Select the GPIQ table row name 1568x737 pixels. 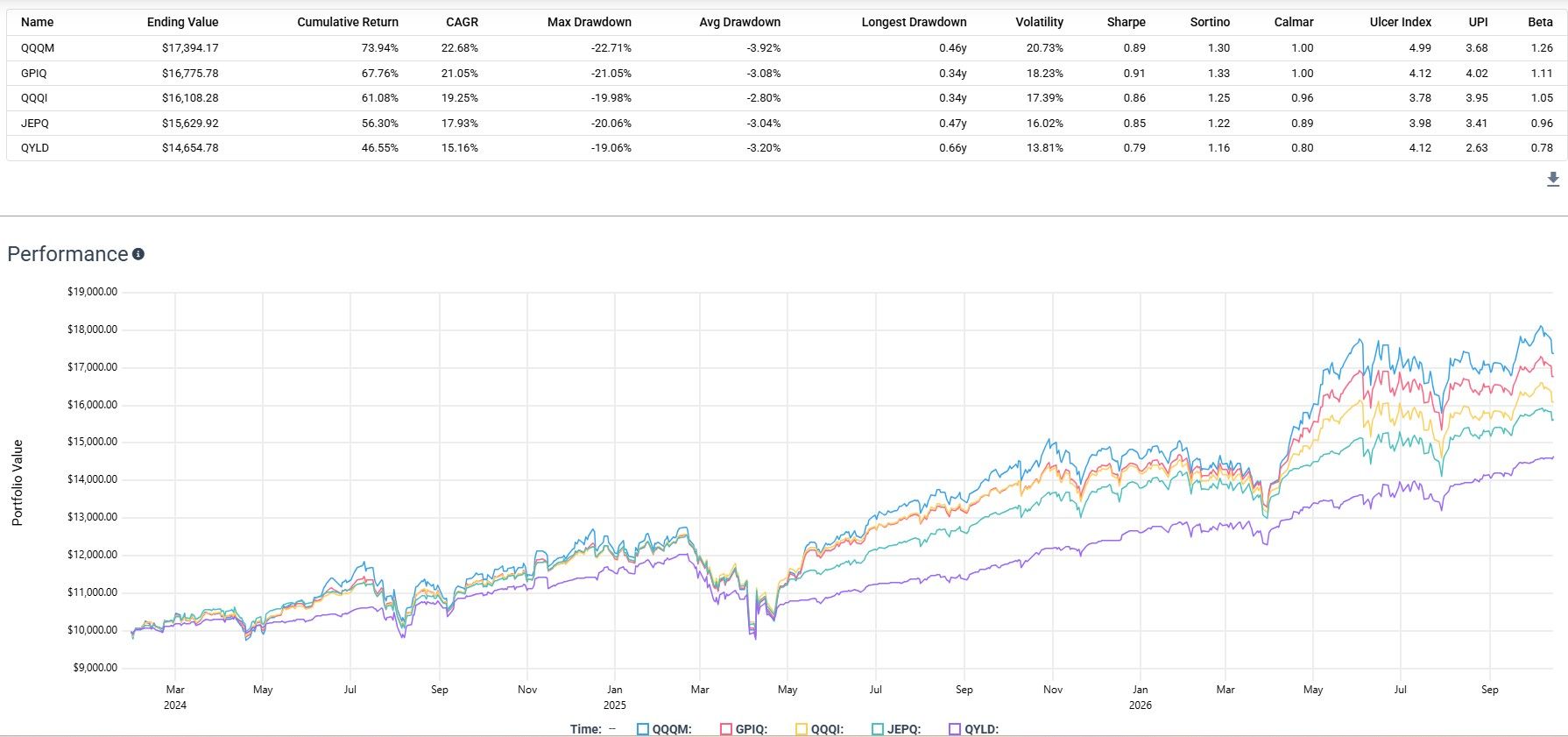(x=34, y=74)
